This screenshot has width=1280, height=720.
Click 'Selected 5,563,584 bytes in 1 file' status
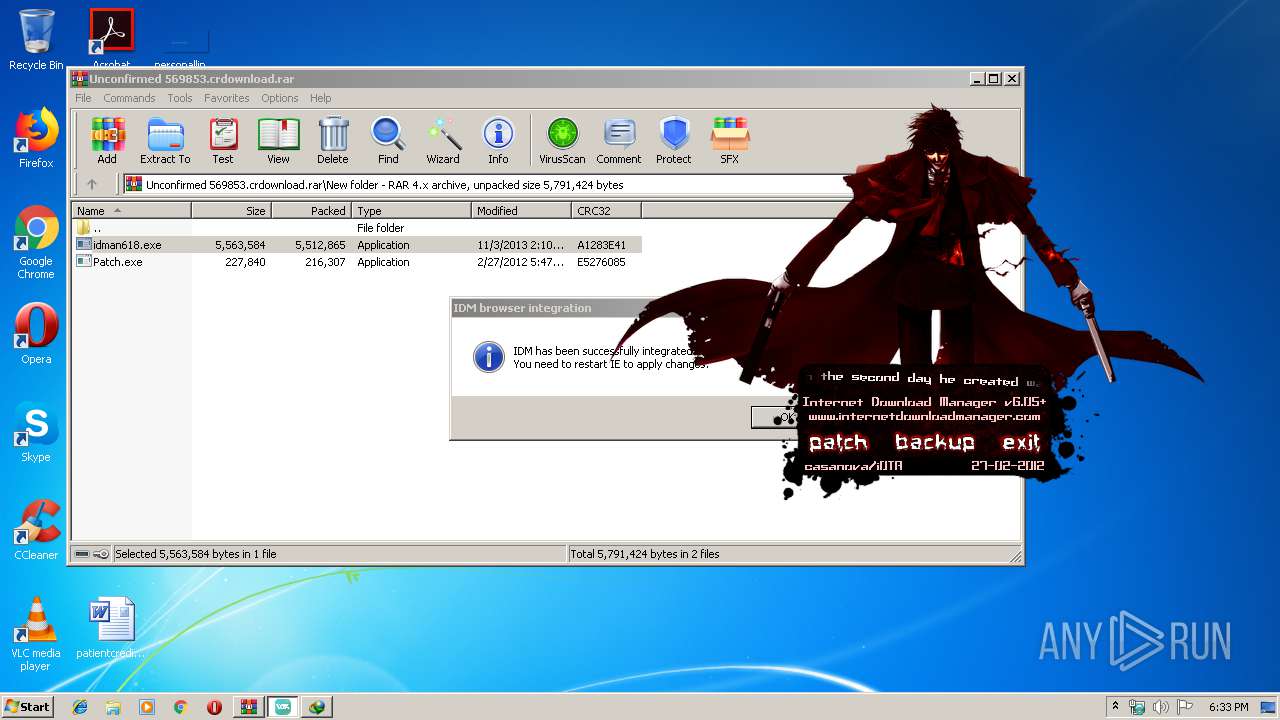pos(196,554)
